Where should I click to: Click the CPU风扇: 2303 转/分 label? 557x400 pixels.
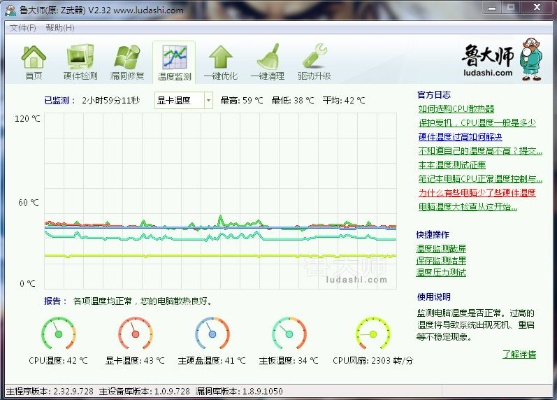(373, 361)
